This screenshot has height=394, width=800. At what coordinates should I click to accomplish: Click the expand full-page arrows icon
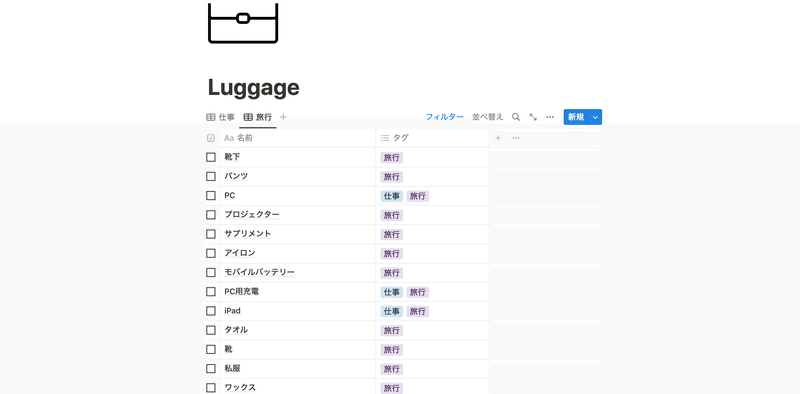click(533, 117)
